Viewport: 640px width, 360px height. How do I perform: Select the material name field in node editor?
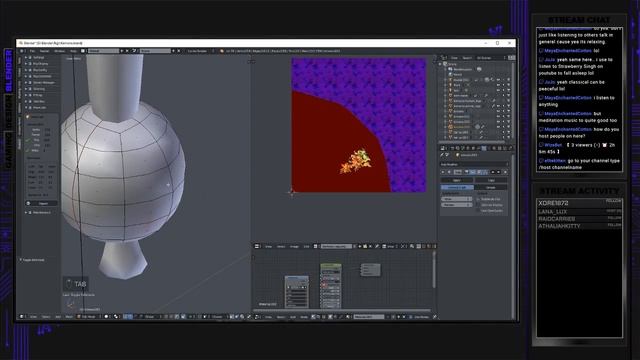click(369, 317)
